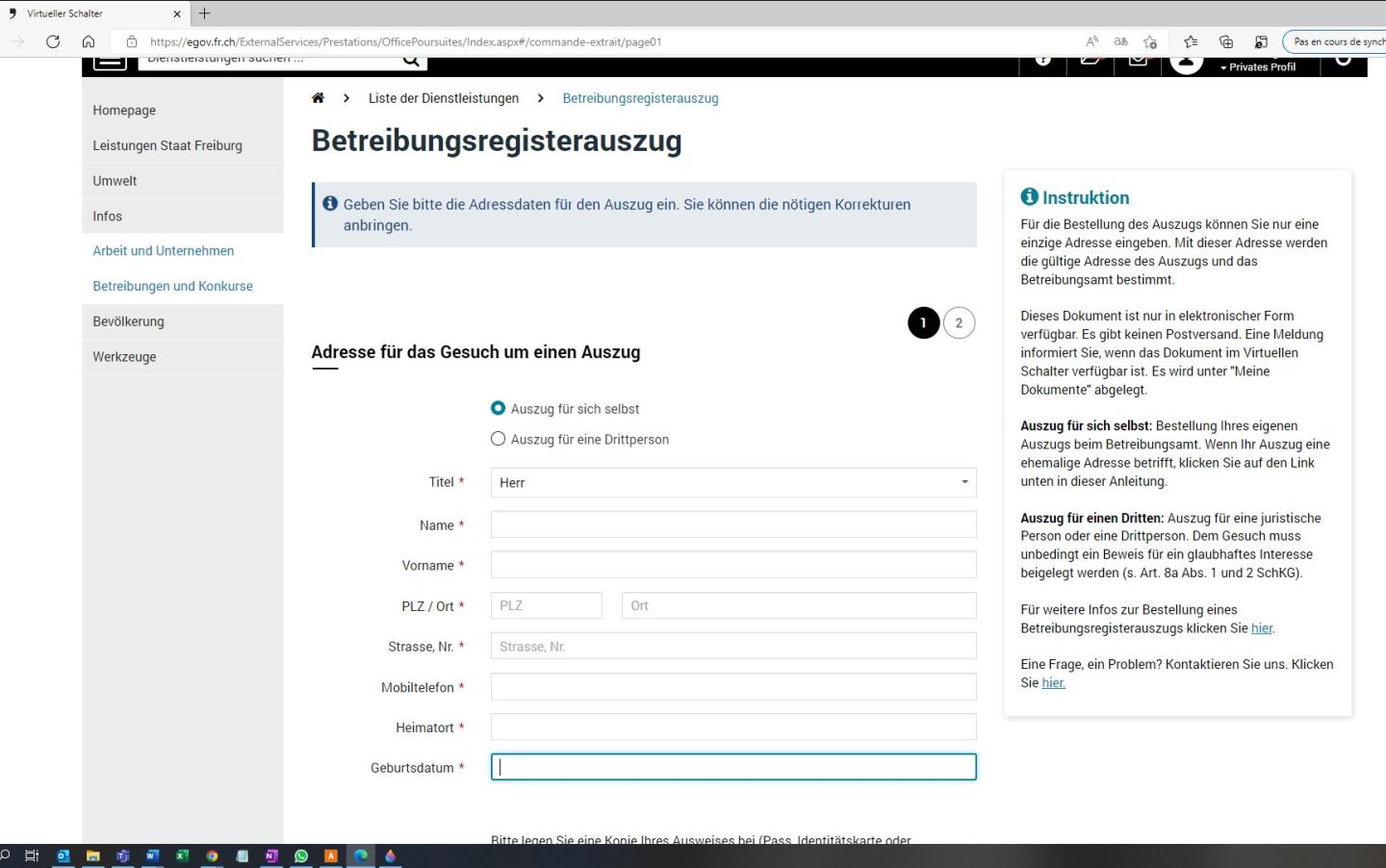Screen dimensions: 1386x868
Task: Go to step 2 of the form
Action: pos(959,323)
